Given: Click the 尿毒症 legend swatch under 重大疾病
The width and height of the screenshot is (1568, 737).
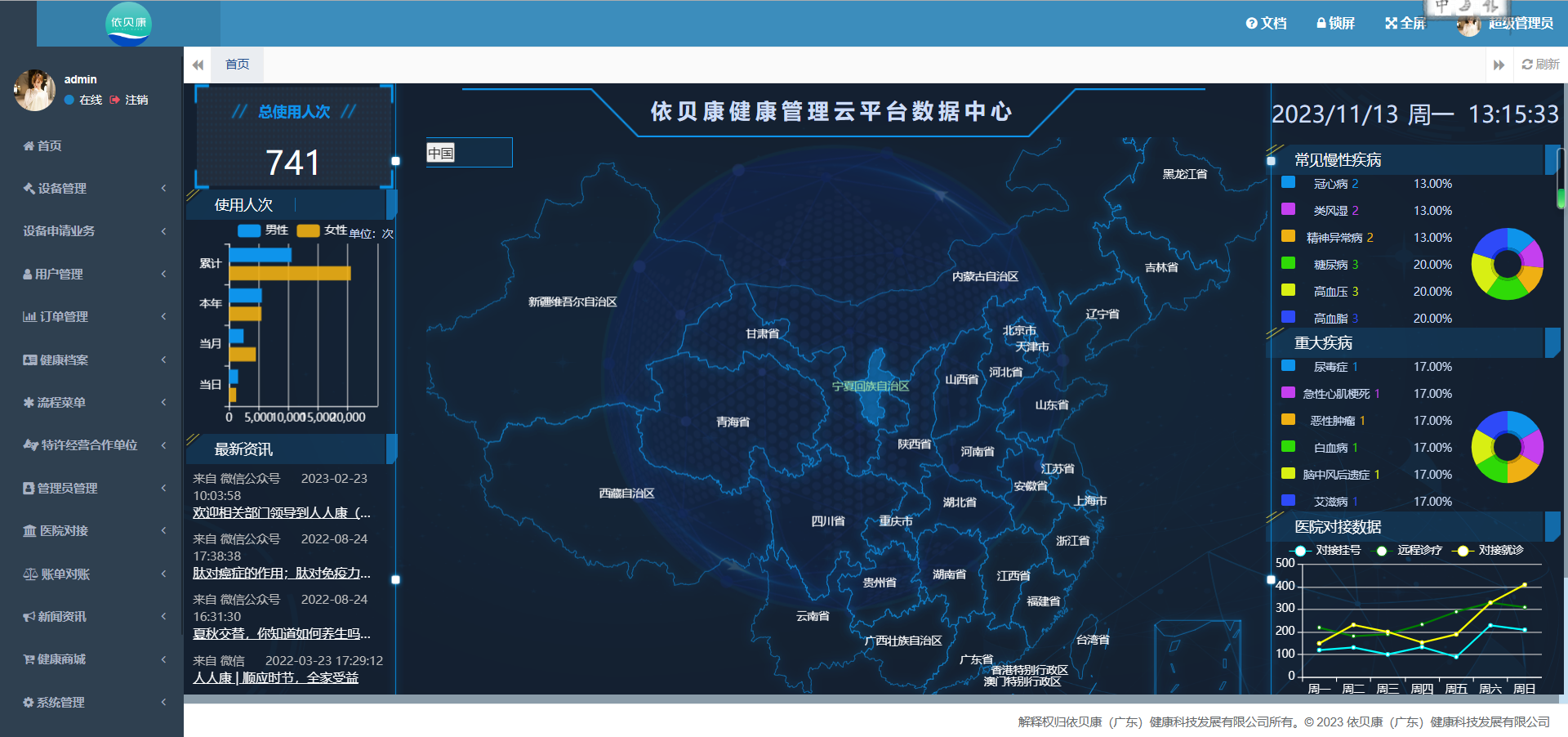Looking at the screenshot, I should pos(1288,366).
